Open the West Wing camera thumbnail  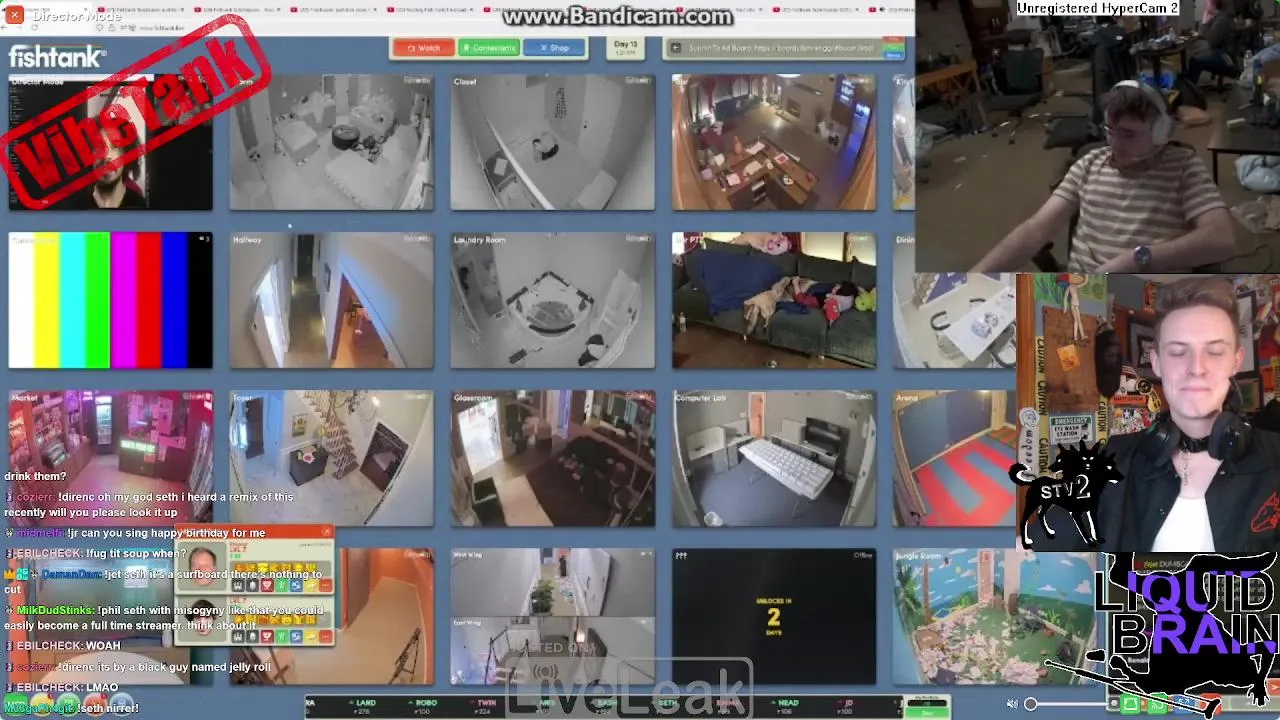[552, 582]
